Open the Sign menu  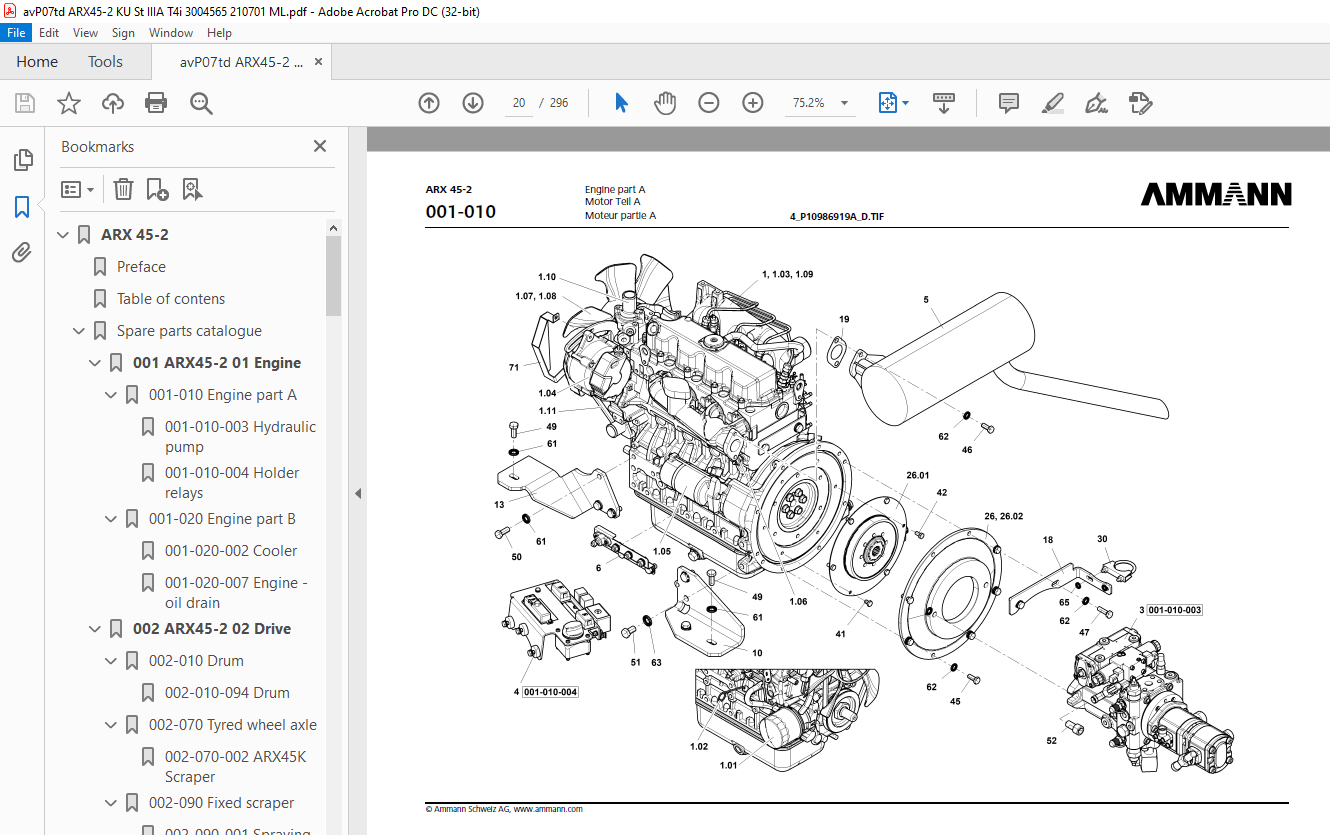coord(123,33)
